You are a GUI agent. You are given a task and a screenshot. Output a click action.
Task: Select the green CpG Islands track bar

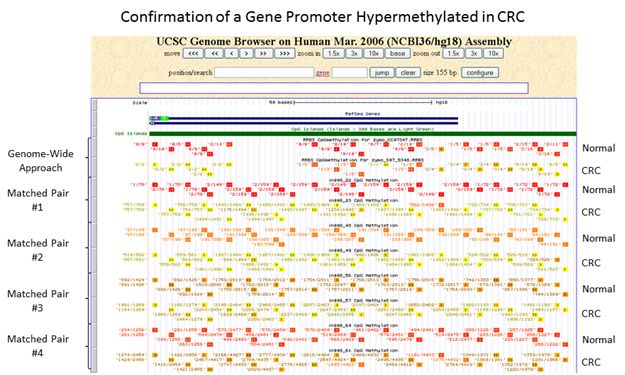(363, 134)
